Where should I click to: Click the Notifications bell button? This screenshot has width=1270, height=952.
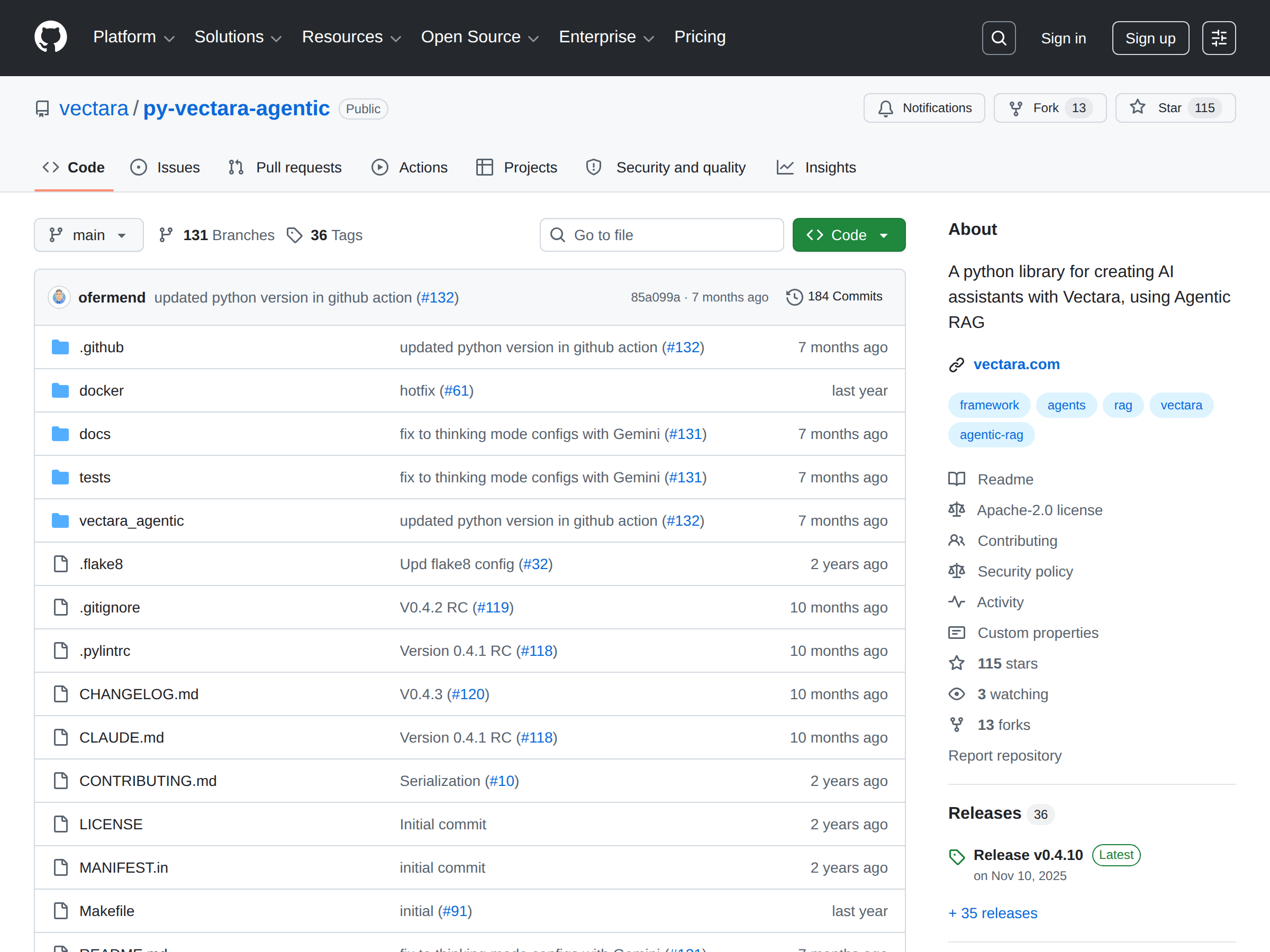click(924, 108)
